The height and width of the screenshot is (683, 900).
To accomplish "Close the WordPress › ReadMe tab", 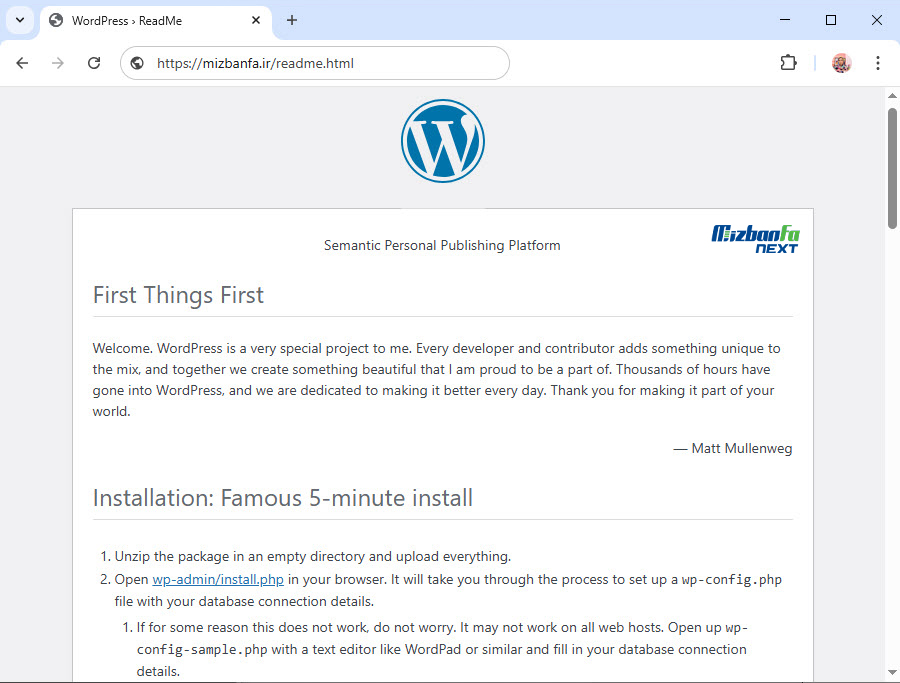I will [x=256, y=20].
